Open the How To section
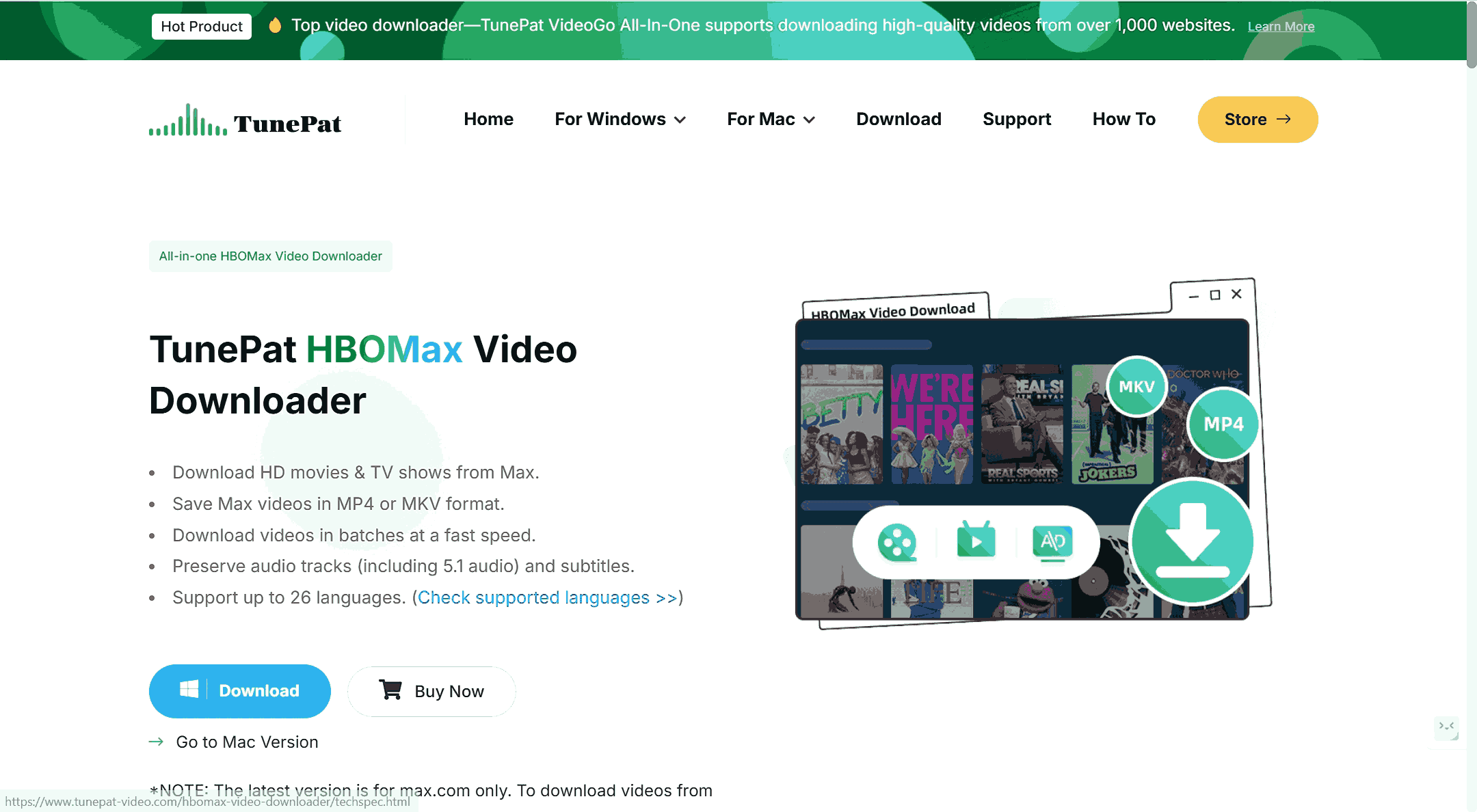The image size is (1477, 812). 1123,119
